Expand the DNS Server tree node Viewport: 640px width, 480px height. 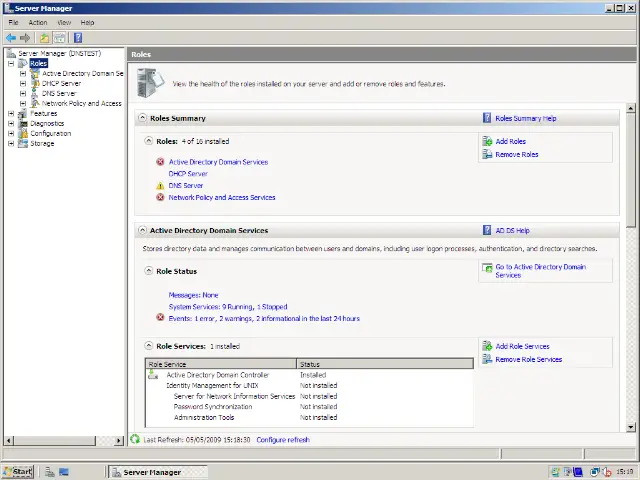coord(23,93)
